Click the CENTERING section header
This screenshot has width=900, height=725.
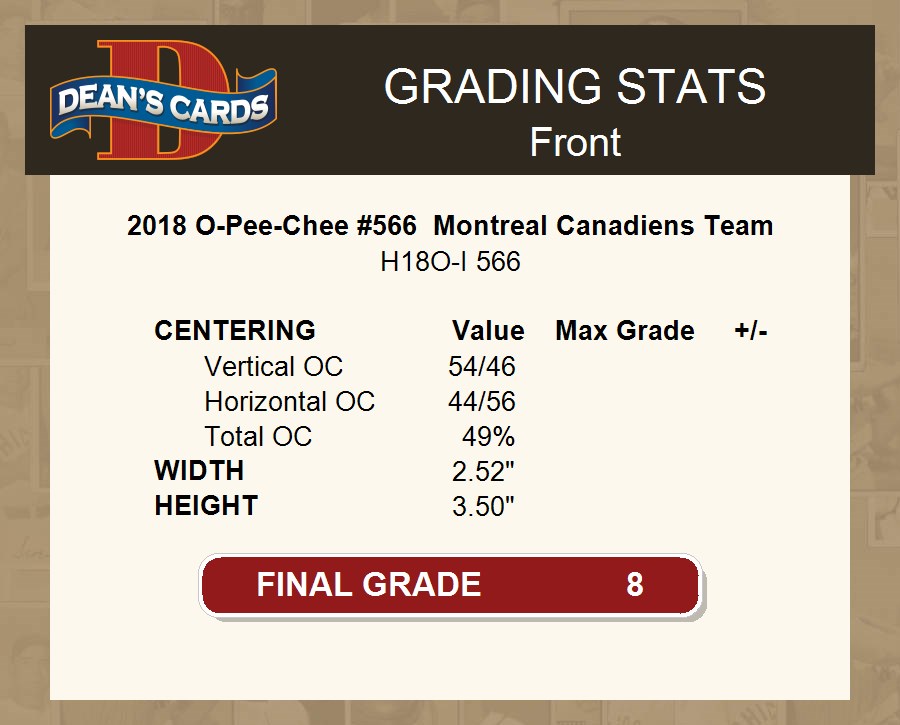click(x=235, y=331)
